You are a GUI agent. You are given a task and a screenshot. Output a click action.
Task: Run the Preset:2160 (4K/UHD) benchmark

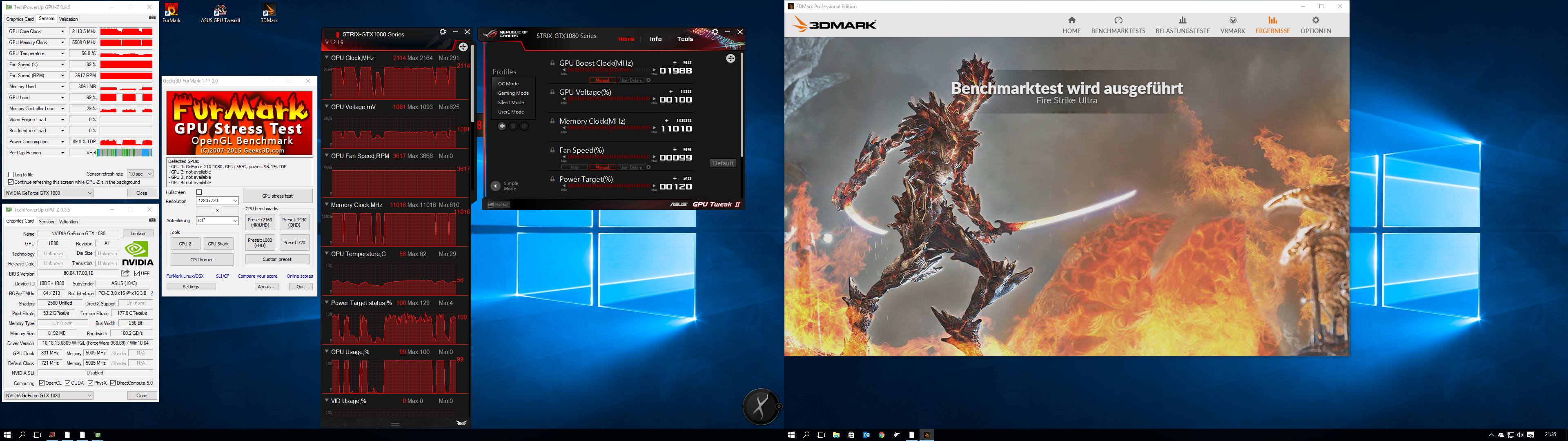pyautogui.click(x=260, y=222)
